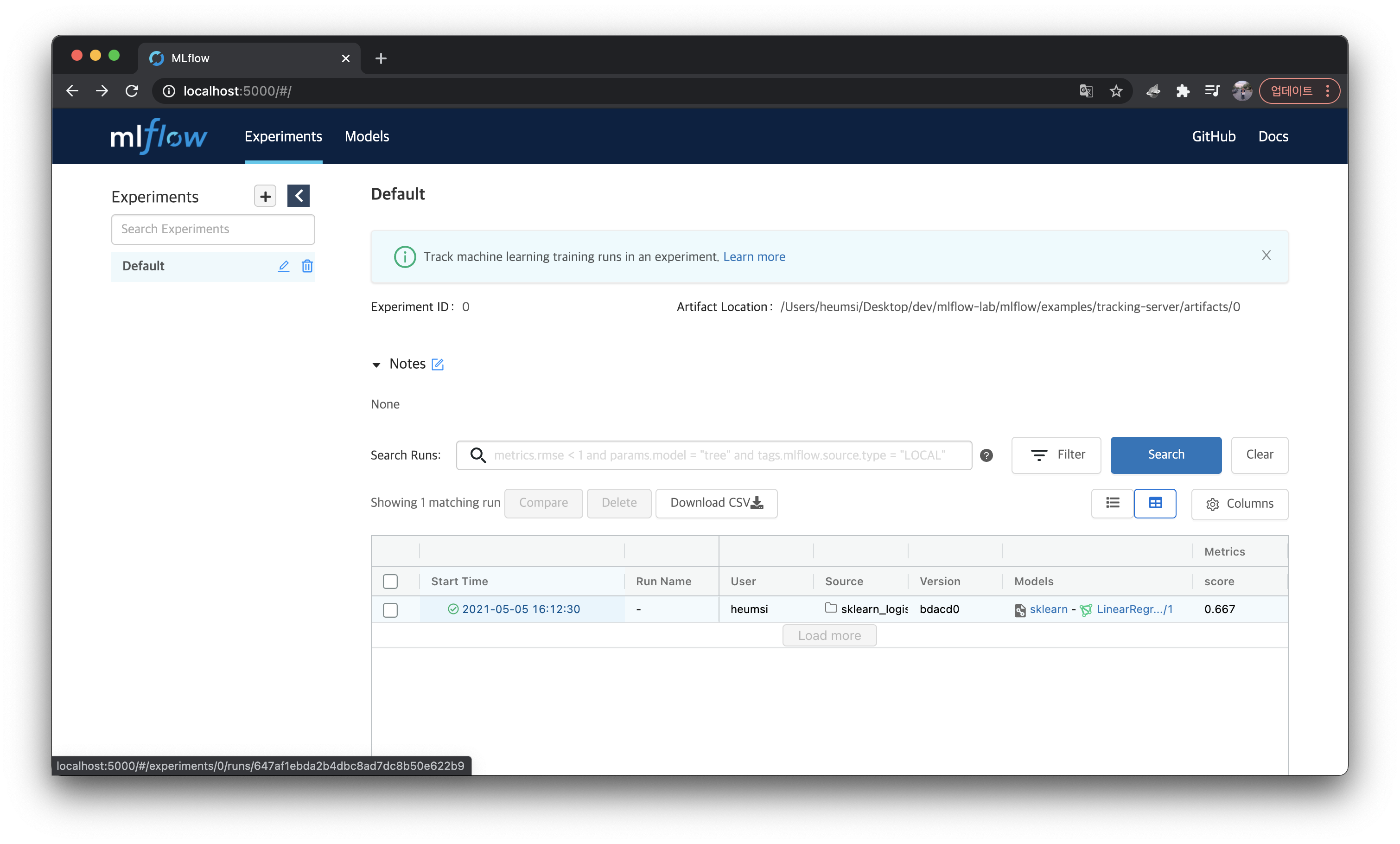Delete Default experiment using trash icon
Viewport: 1400px width, 844px height.
coord(307,266)
